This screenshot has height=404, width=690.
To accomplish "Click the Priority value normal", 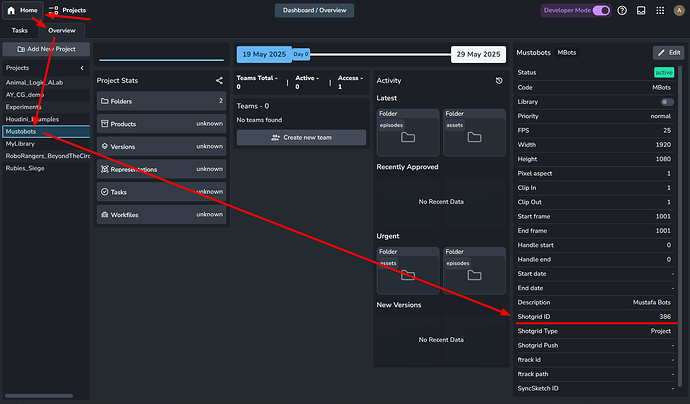I will point(661,116).
